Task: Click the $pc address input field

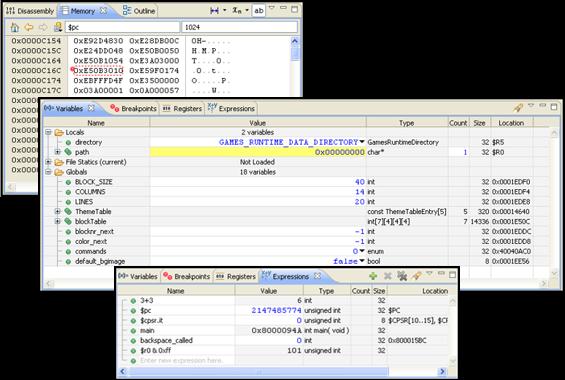Action: [122, 27]
